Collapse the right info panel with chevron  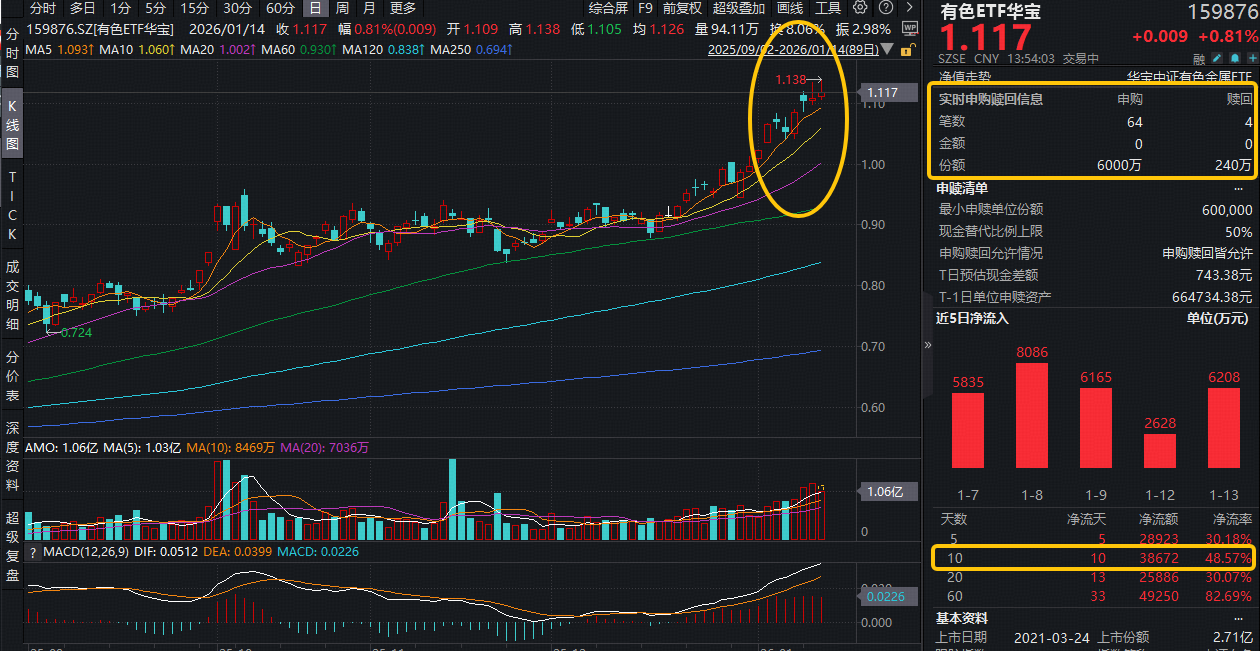(x=927, y=345)
